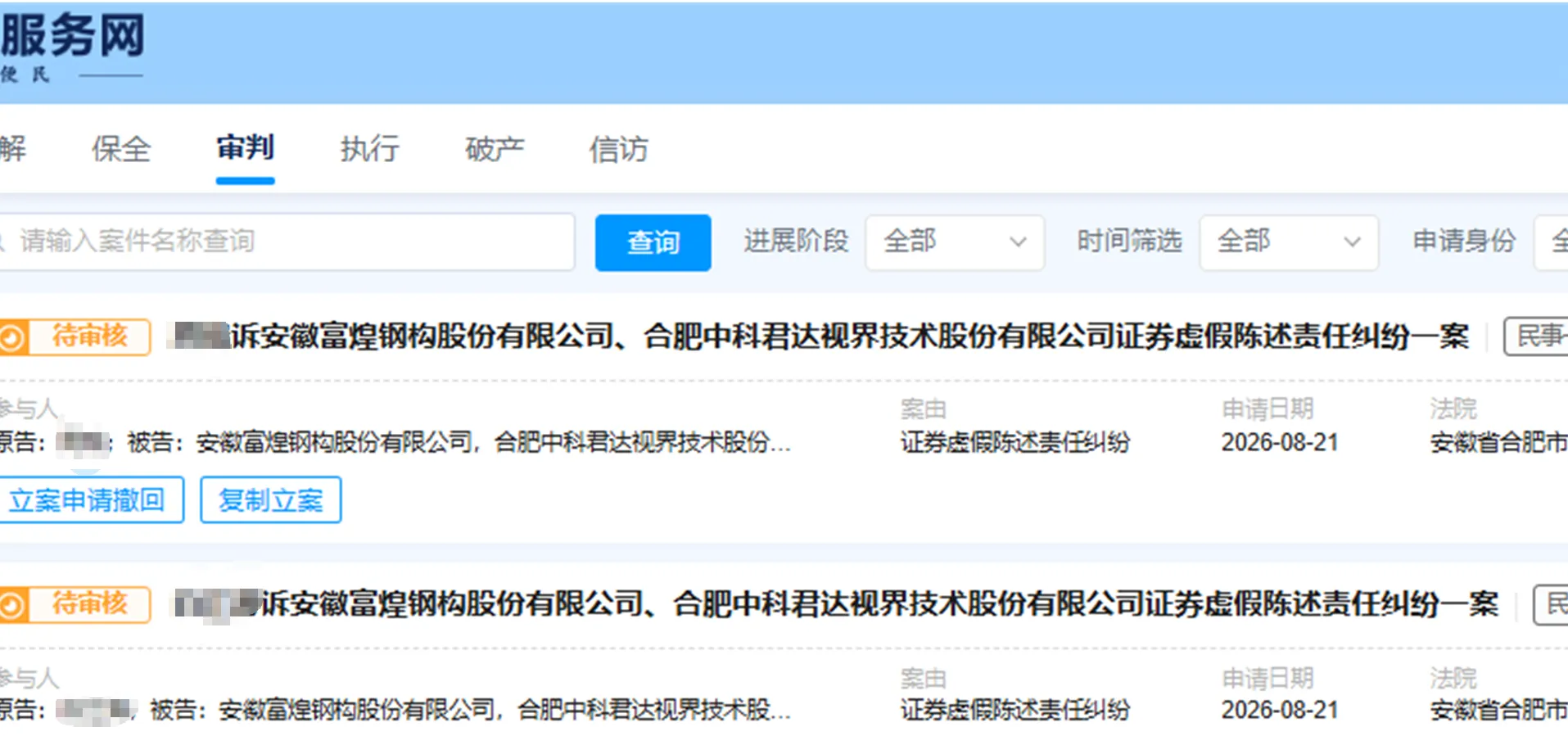
Task: Click the blue 查询 button
Action: tap(653, 242)
